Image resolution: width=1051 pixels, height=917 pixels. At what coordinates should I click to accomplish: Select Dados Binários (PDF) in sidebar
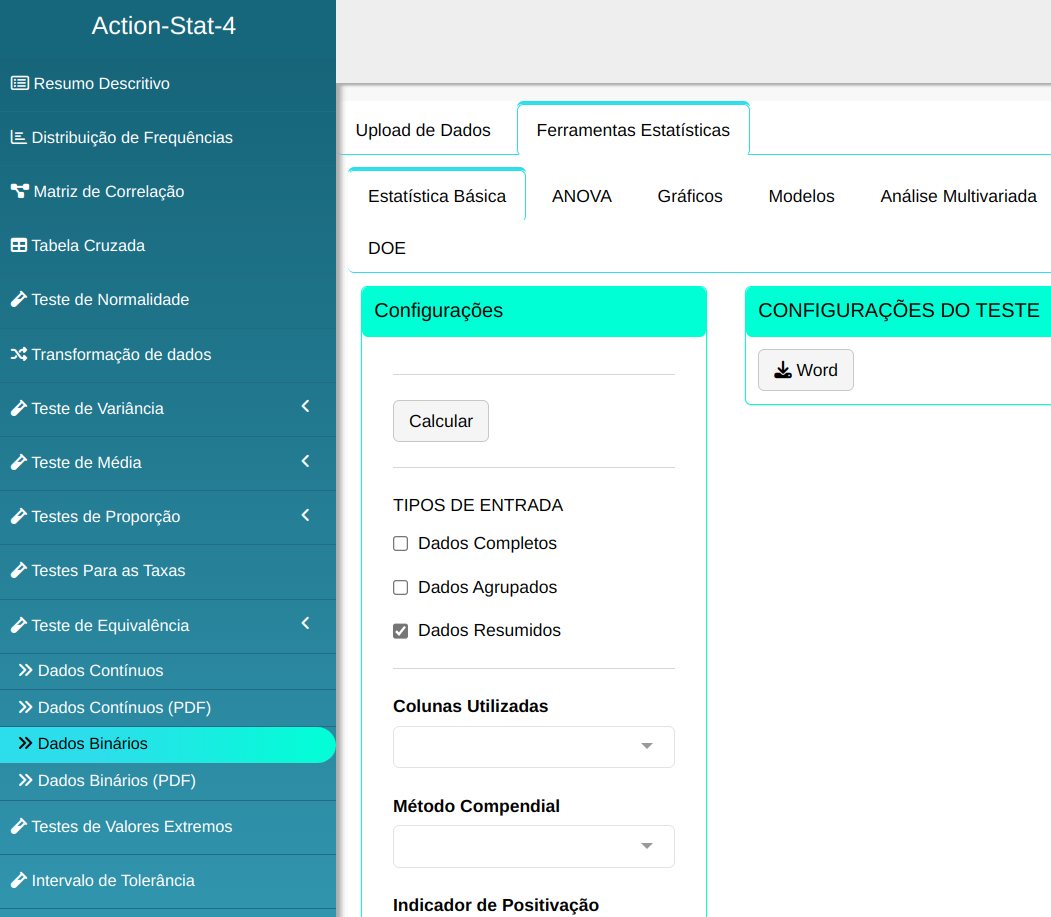point(116,781)
